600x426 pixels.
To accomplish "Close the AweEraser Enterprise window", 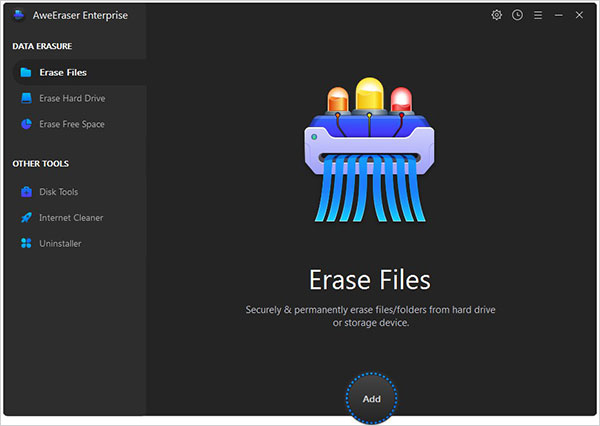I will [x=579, y=15].
